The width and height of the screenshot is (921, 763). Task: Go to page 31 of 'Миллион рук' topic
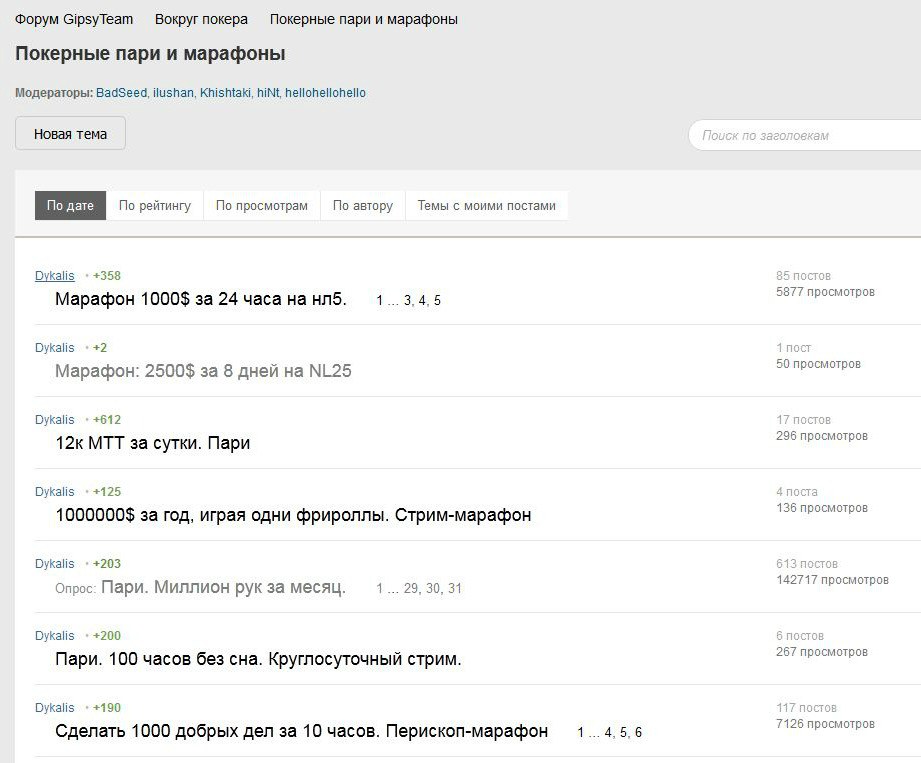tap(455, 589)
